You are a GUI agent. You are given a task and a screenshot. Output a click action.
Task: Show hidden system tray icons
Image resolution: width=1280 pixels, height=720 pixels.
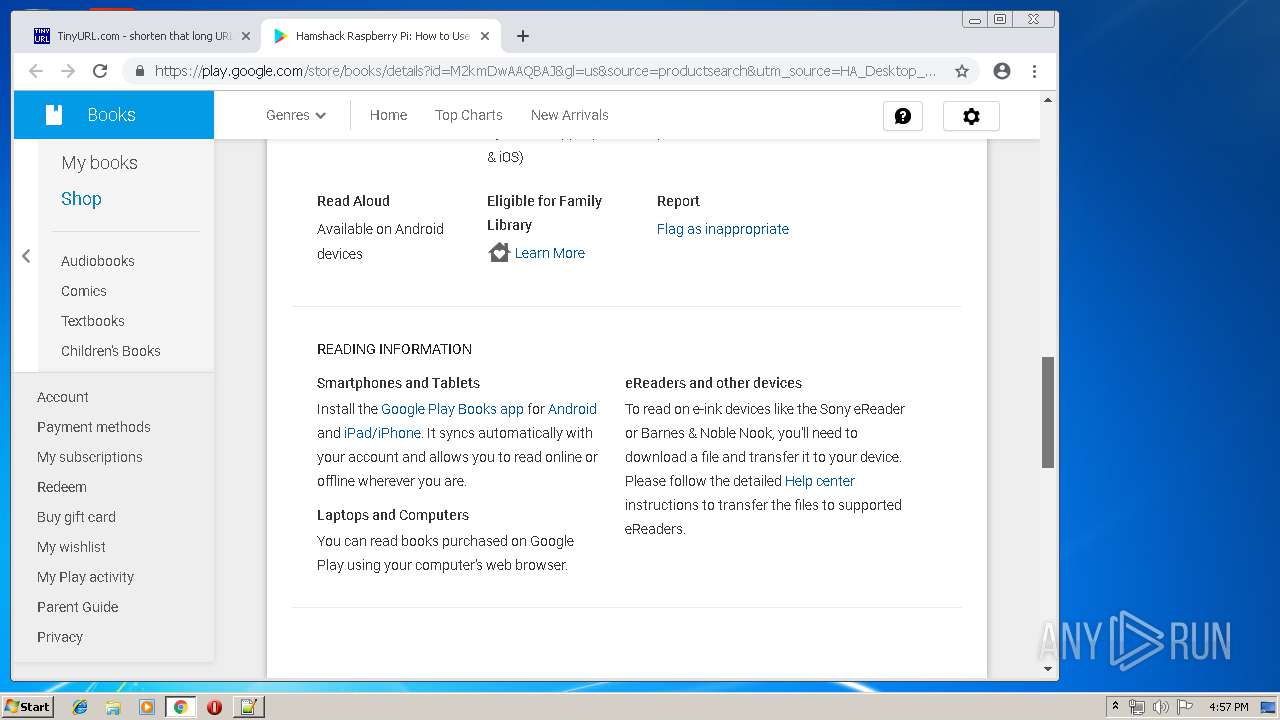tap(1115, 707)
